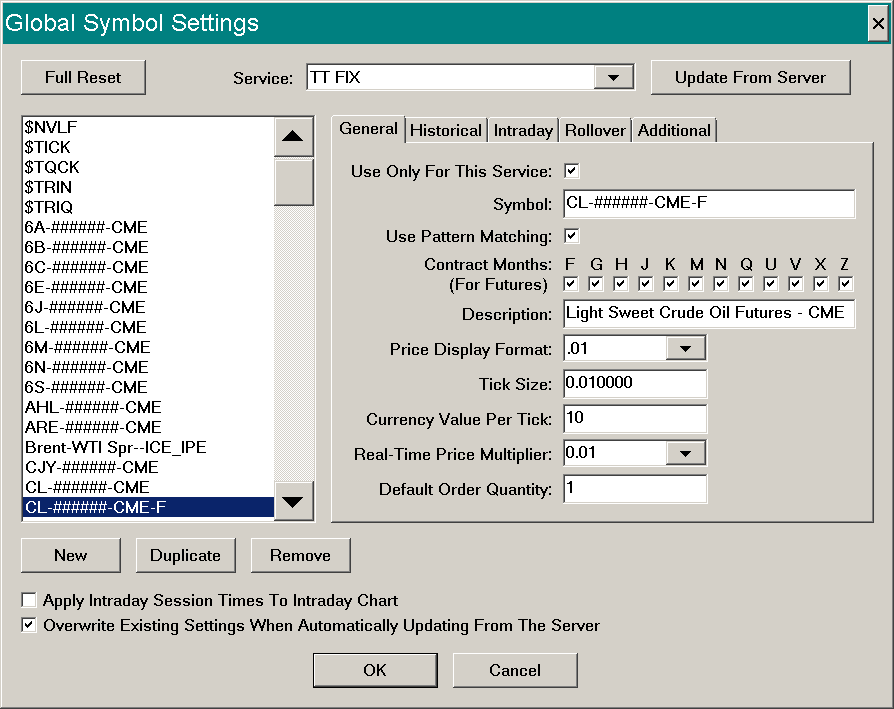Select 6S-######-CME in the symbol list

pyautogui.click(x=148, y=387)
